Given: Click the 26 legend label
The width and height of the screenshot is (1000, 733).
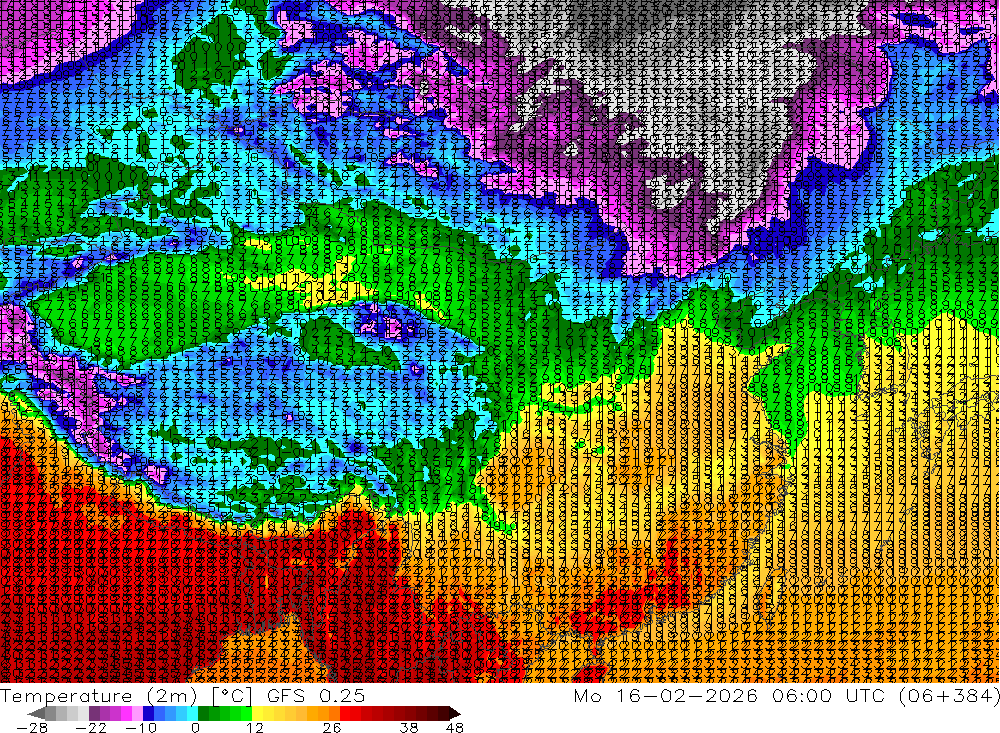Looking at the screenshot, I should tap(332, 727).
